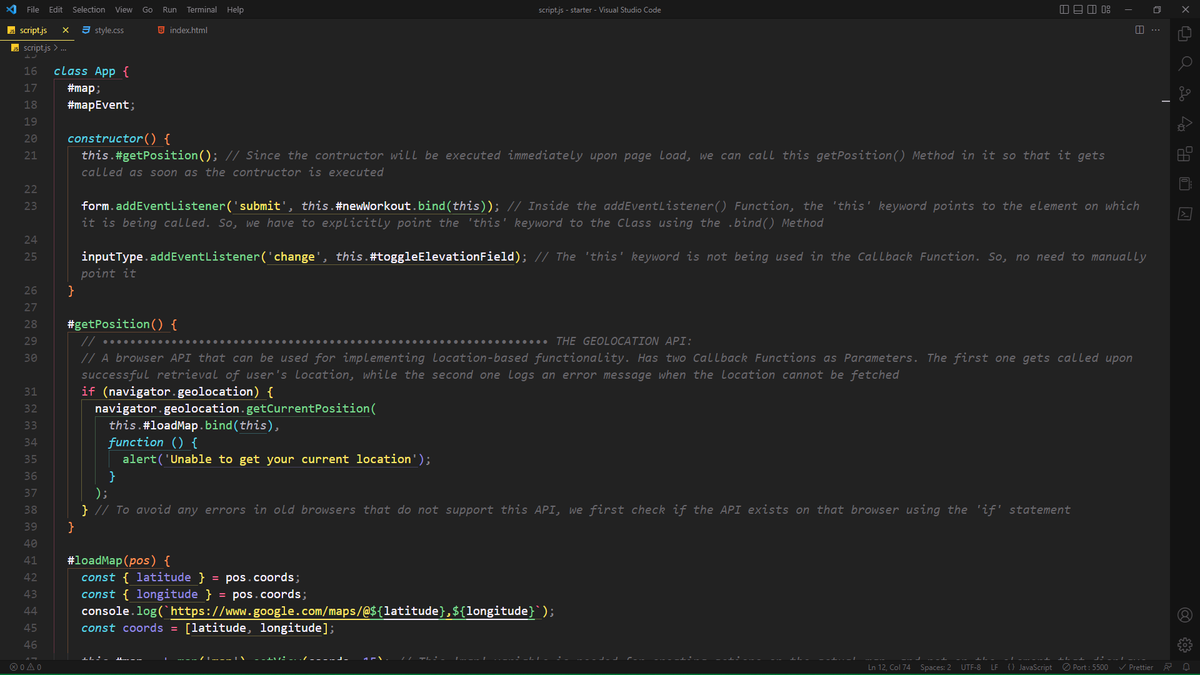Close the script.js tab

[x=66, y=30]
